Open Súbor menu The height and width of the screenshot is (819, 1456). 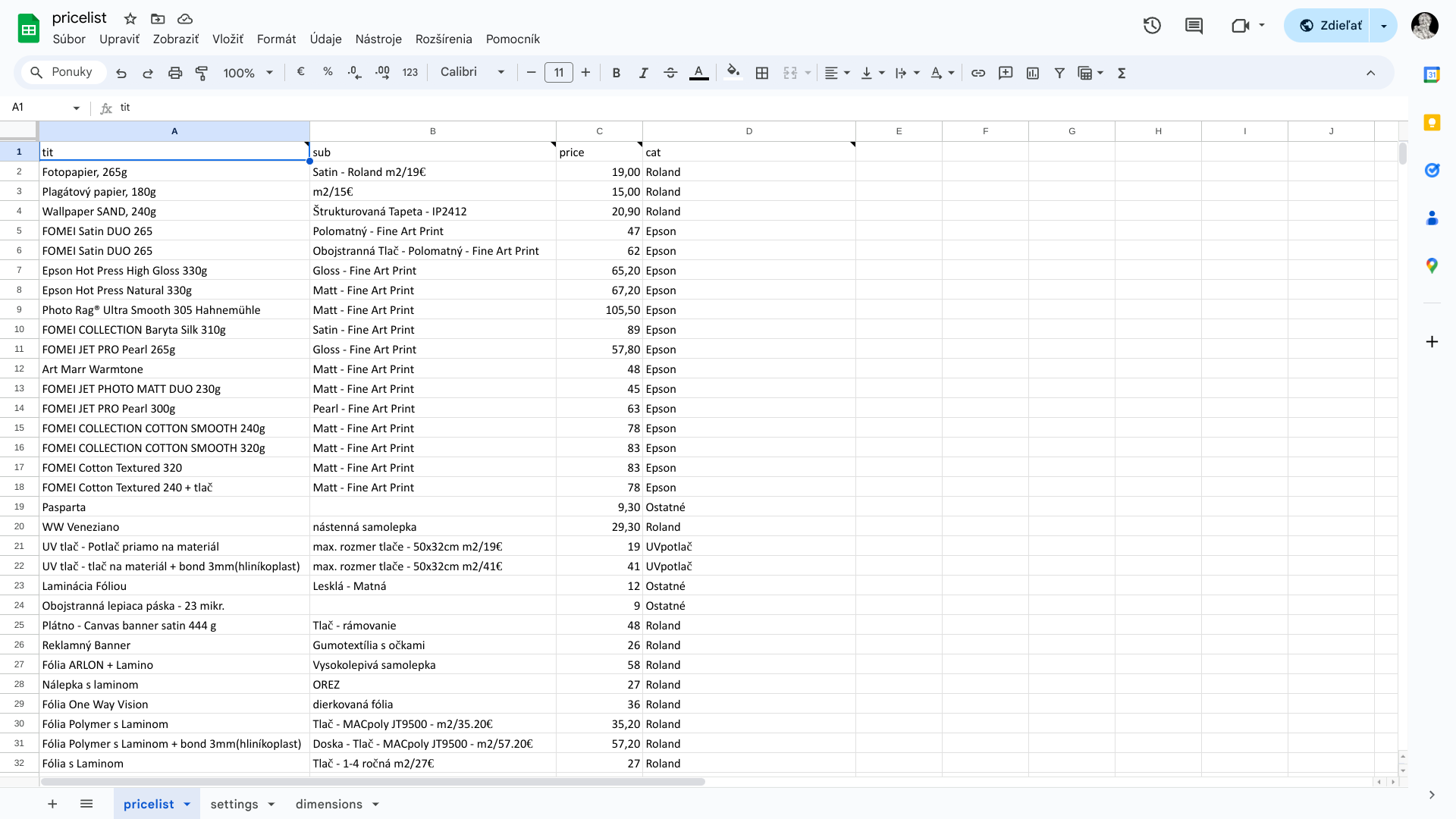click(69, 39)
